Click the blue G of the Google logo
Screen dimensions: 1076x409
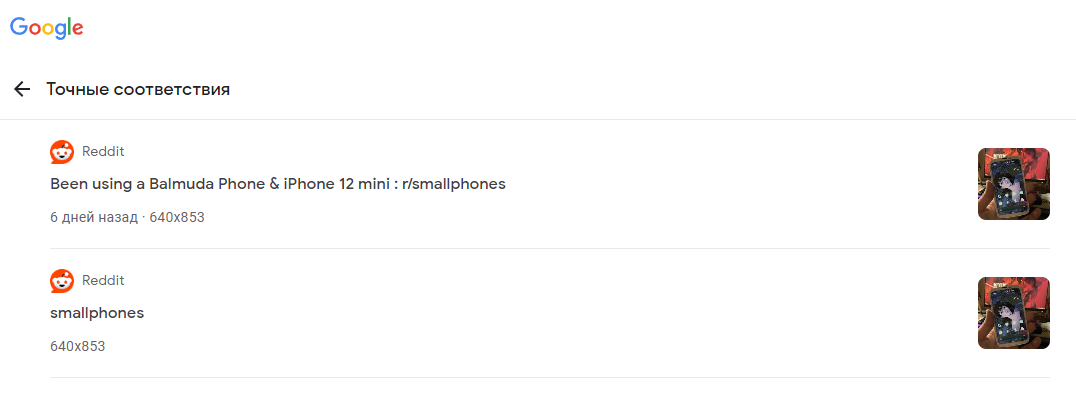19,26
